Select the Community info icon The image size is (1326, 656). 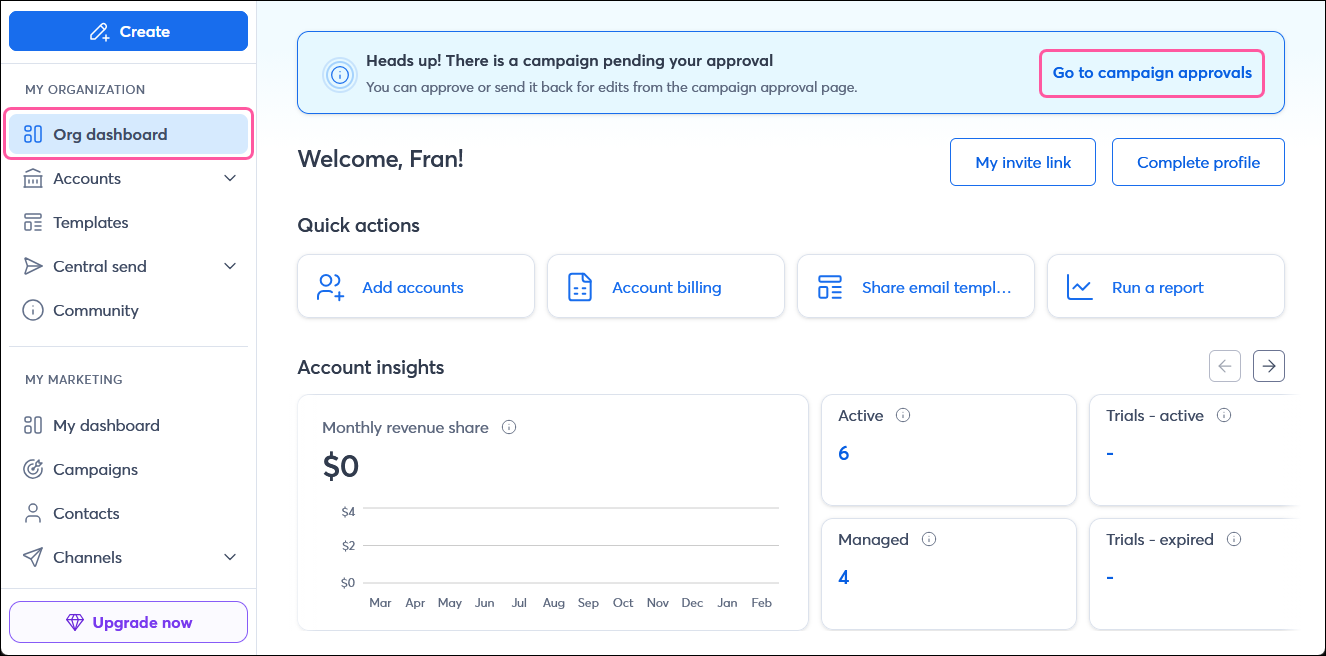coord(31,310)
